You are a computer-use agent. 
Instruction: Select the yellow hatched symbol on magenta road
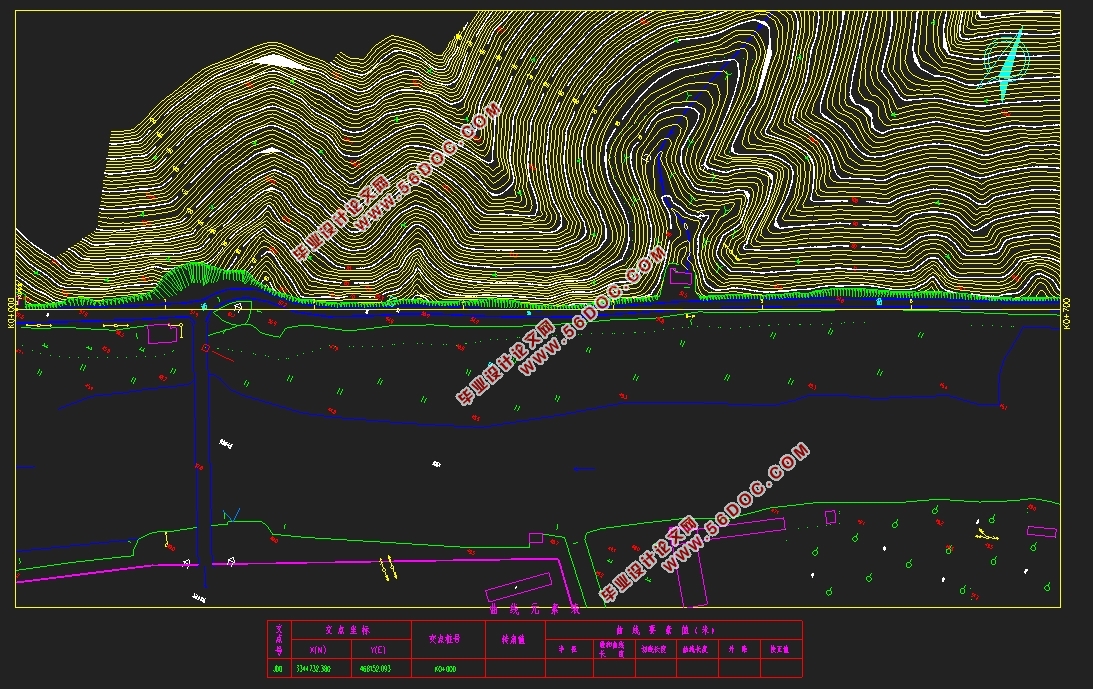[388, 568]
